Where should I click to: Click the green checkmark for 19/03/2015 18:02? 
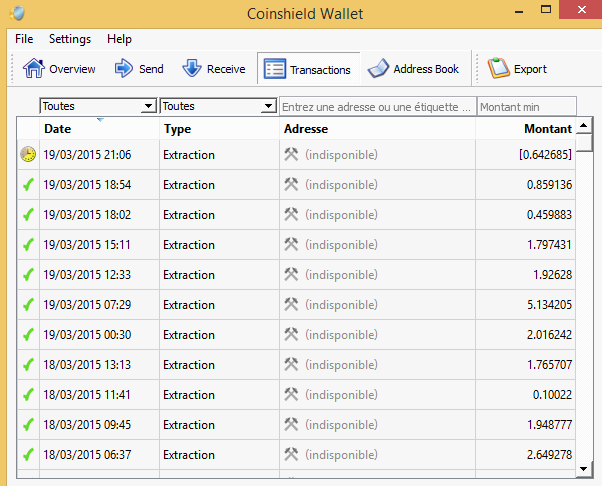coord(28,215)
